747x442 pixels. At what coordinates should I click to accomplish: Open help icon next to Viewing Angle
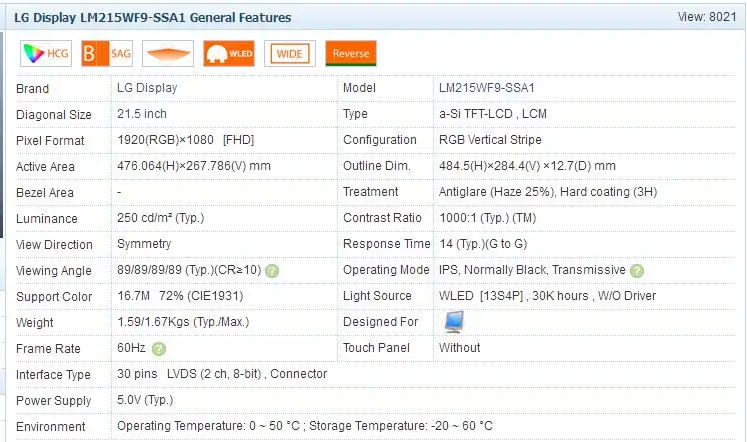click(x=272, y=271)
